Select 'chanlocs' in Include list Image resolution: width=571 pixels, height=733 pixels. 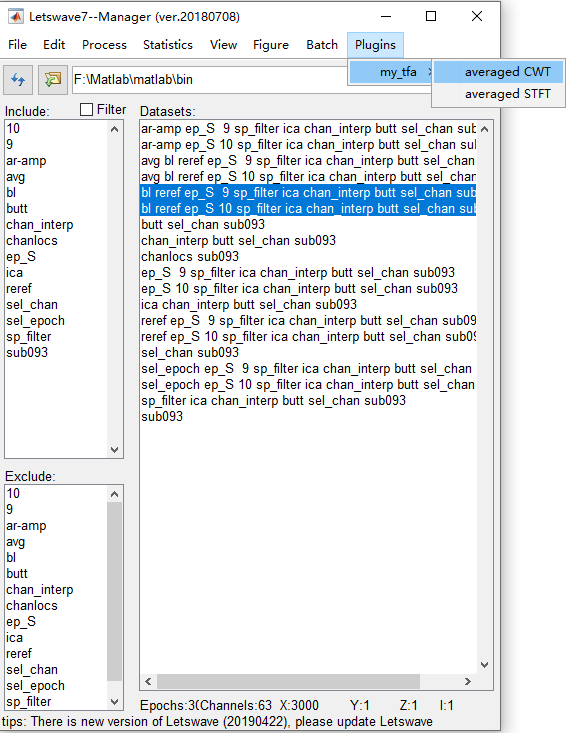click(56, 241)
